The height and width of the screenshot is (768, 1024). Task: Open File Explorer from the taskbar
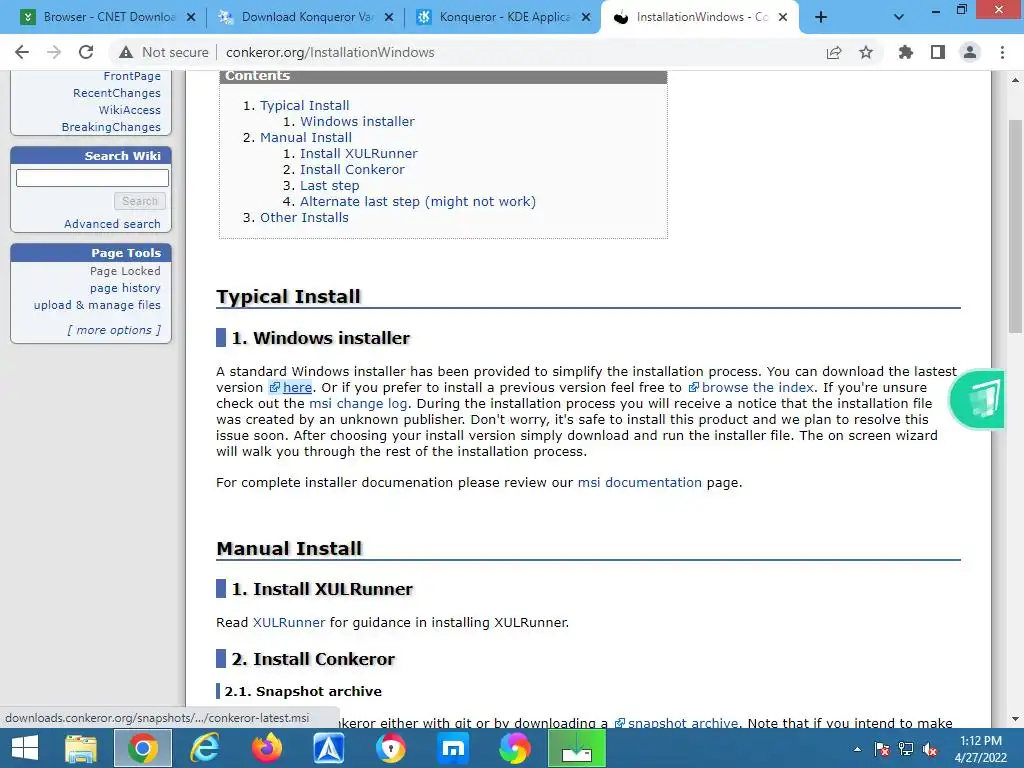click(x=81, y=748)
